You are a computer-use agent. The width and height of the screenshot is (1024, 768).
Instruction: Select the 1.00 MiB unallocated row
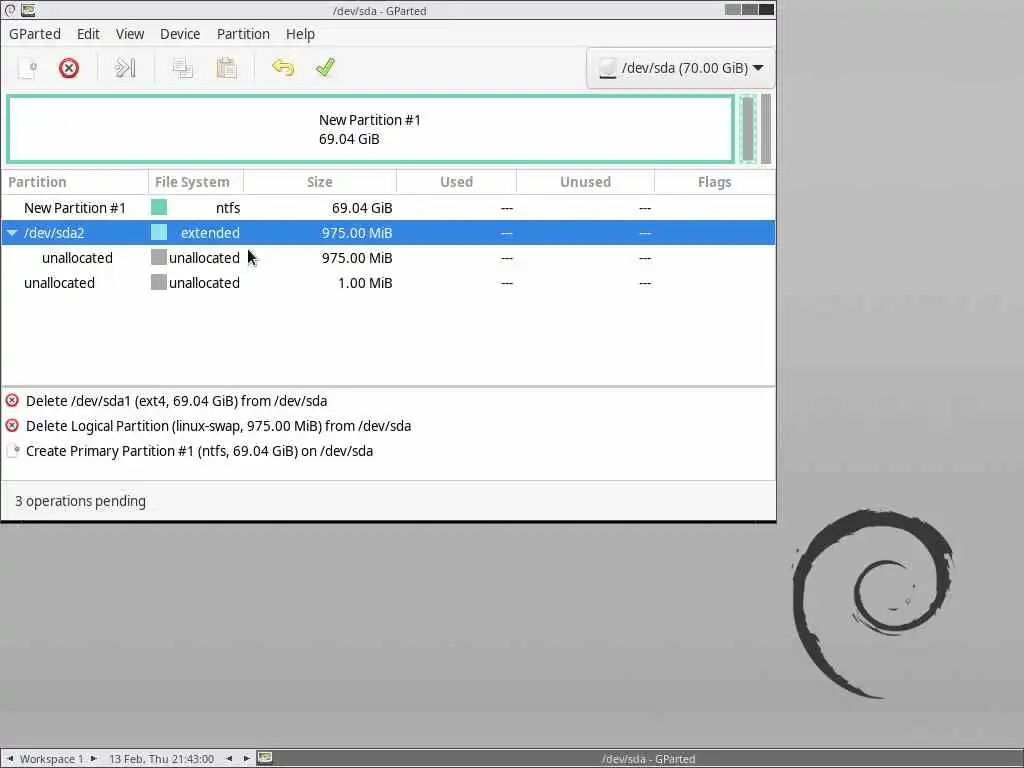pos(388,283)
